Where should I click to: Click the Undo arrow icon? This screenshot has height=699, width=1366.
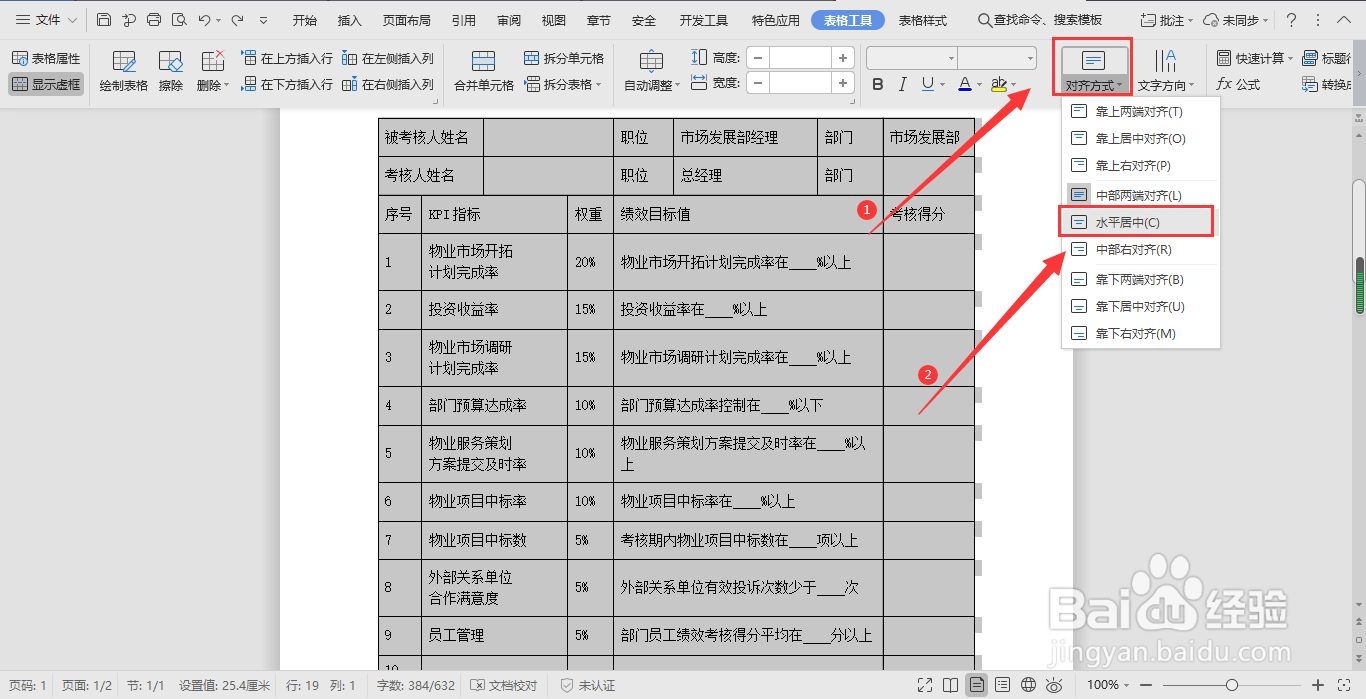click(204, 20)
